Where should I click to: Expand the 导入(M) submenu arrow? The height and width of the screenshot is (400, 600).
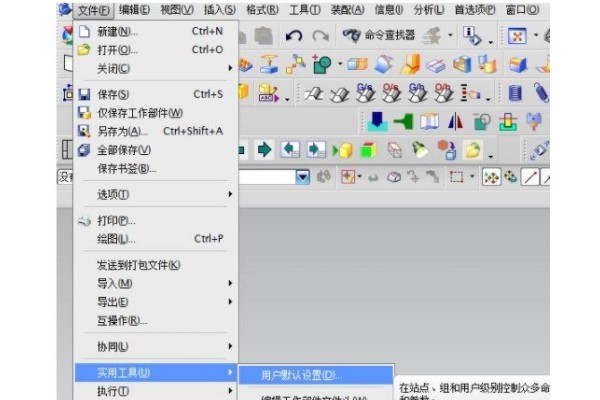point(230,283)
